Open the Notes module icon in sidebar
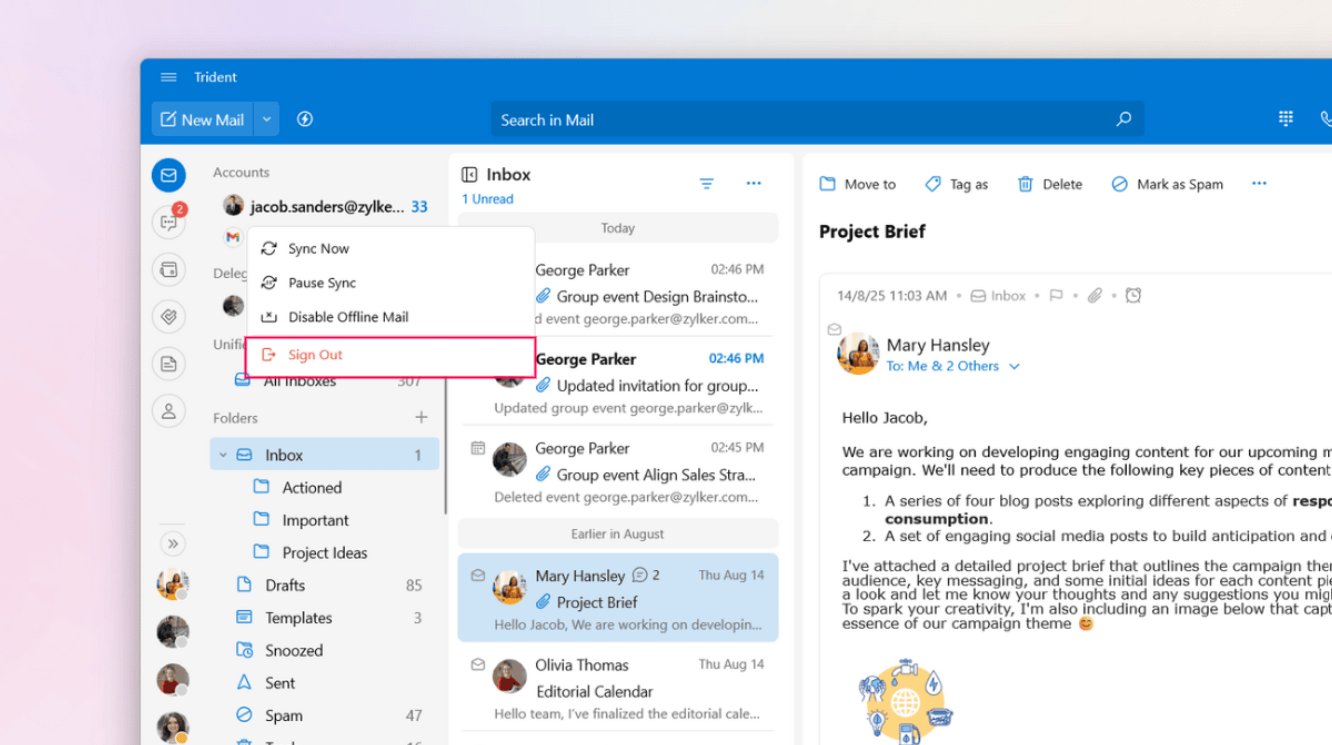The image size is (1332, 745). coord(169,364)
